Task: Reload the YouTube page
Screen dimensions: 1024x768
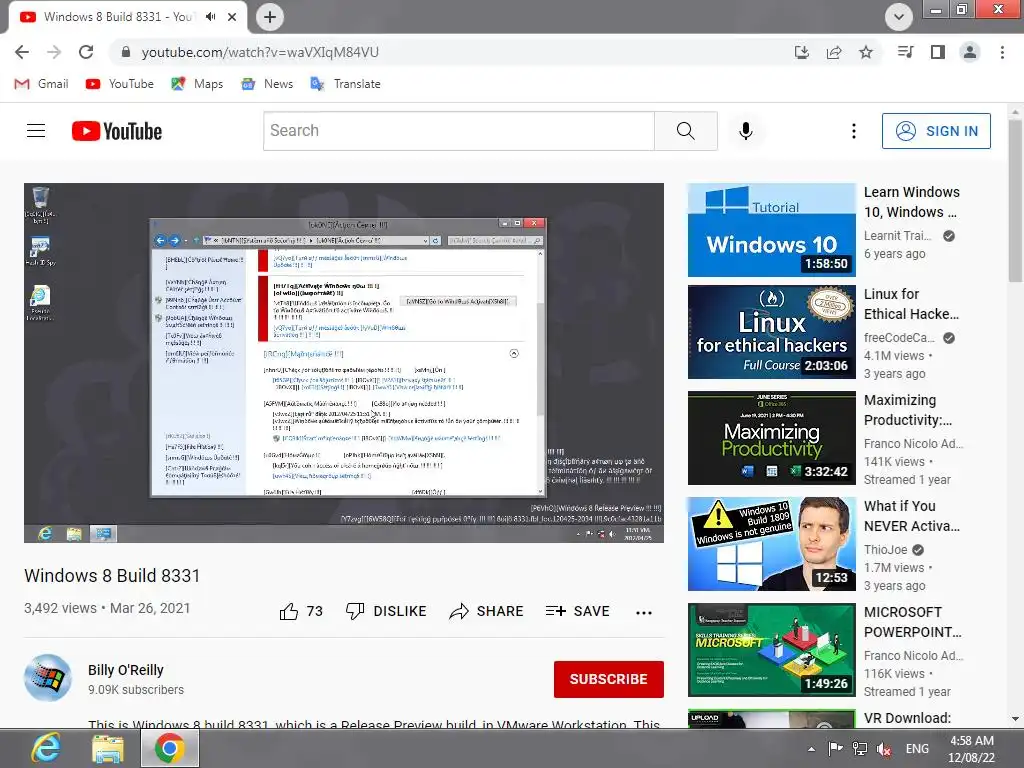Action: [86, 52]
